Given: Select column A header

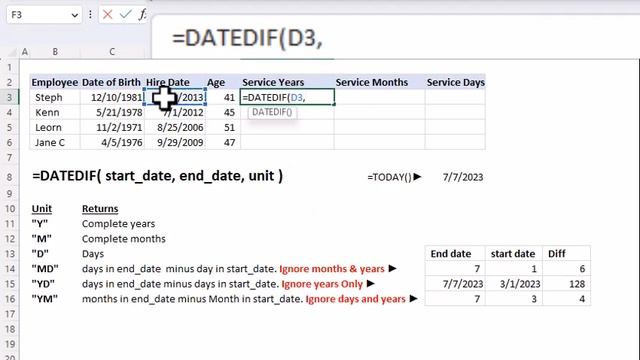Looking at the screenshot, I should click(25, 52).
